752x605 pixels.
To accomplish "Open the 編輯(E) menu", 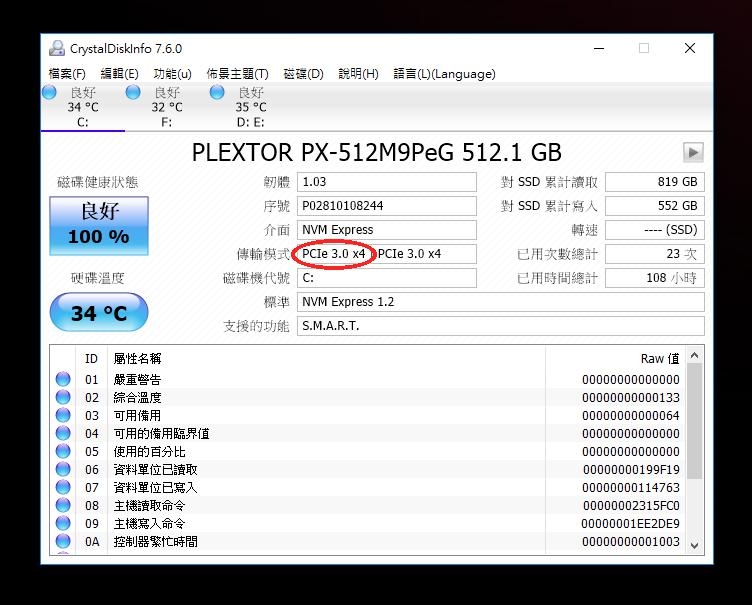I will click(x=119, y=74).
